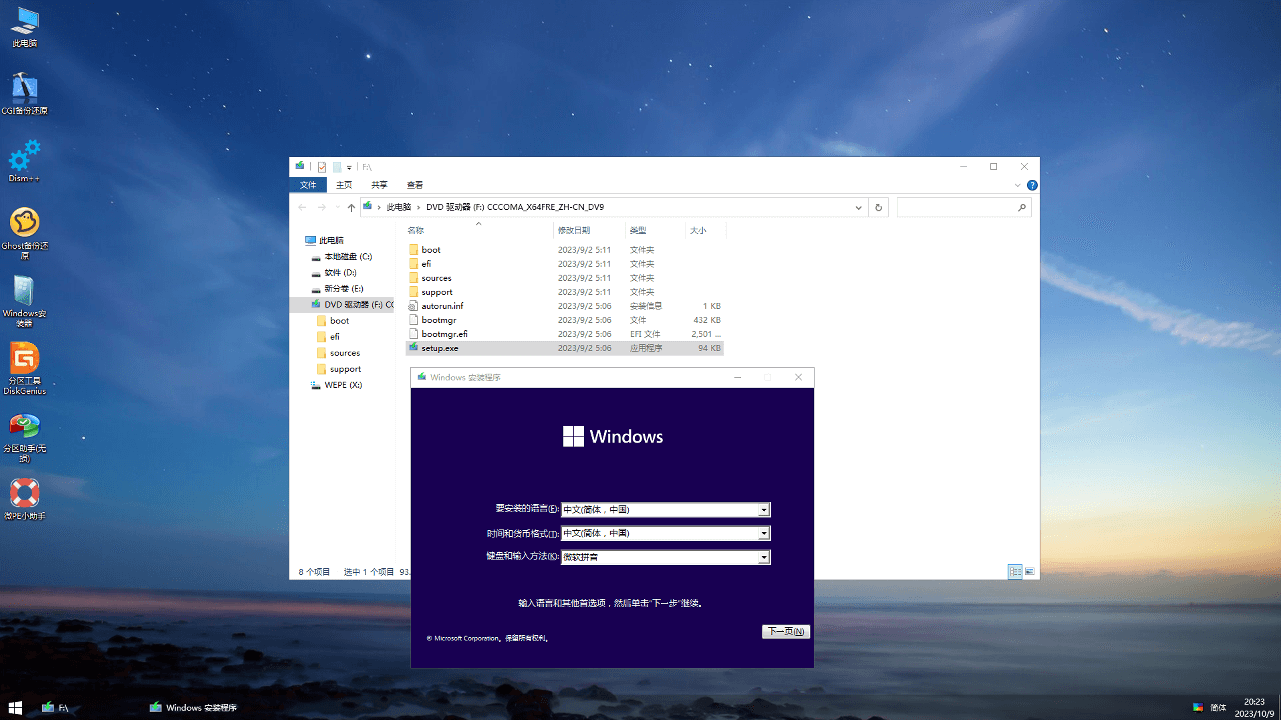
Task: Expand the Explorer ribbon chevron
Action: tap(1017, 185)
